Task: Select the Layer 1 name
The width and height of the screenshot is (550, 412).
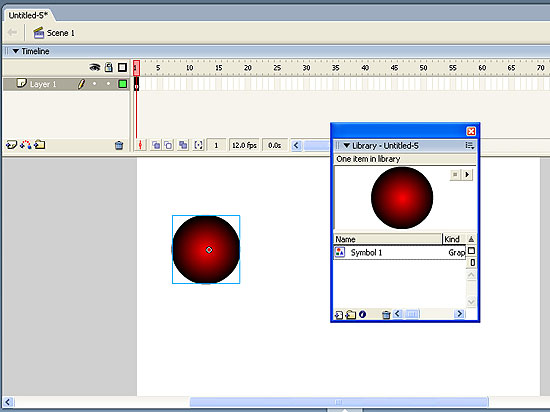Action: 43,84
